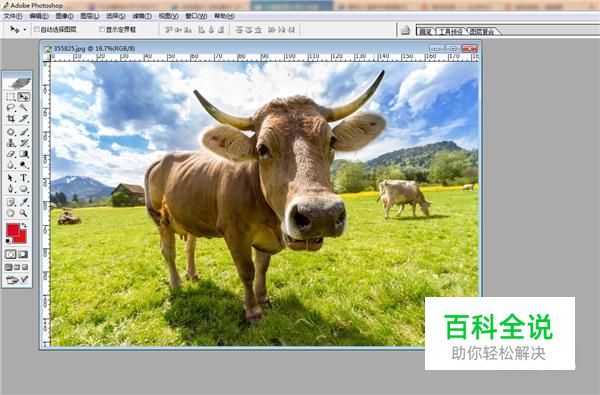Select the Magic Wand tool
Screen dimensions: 600x395
pos(24,108)
